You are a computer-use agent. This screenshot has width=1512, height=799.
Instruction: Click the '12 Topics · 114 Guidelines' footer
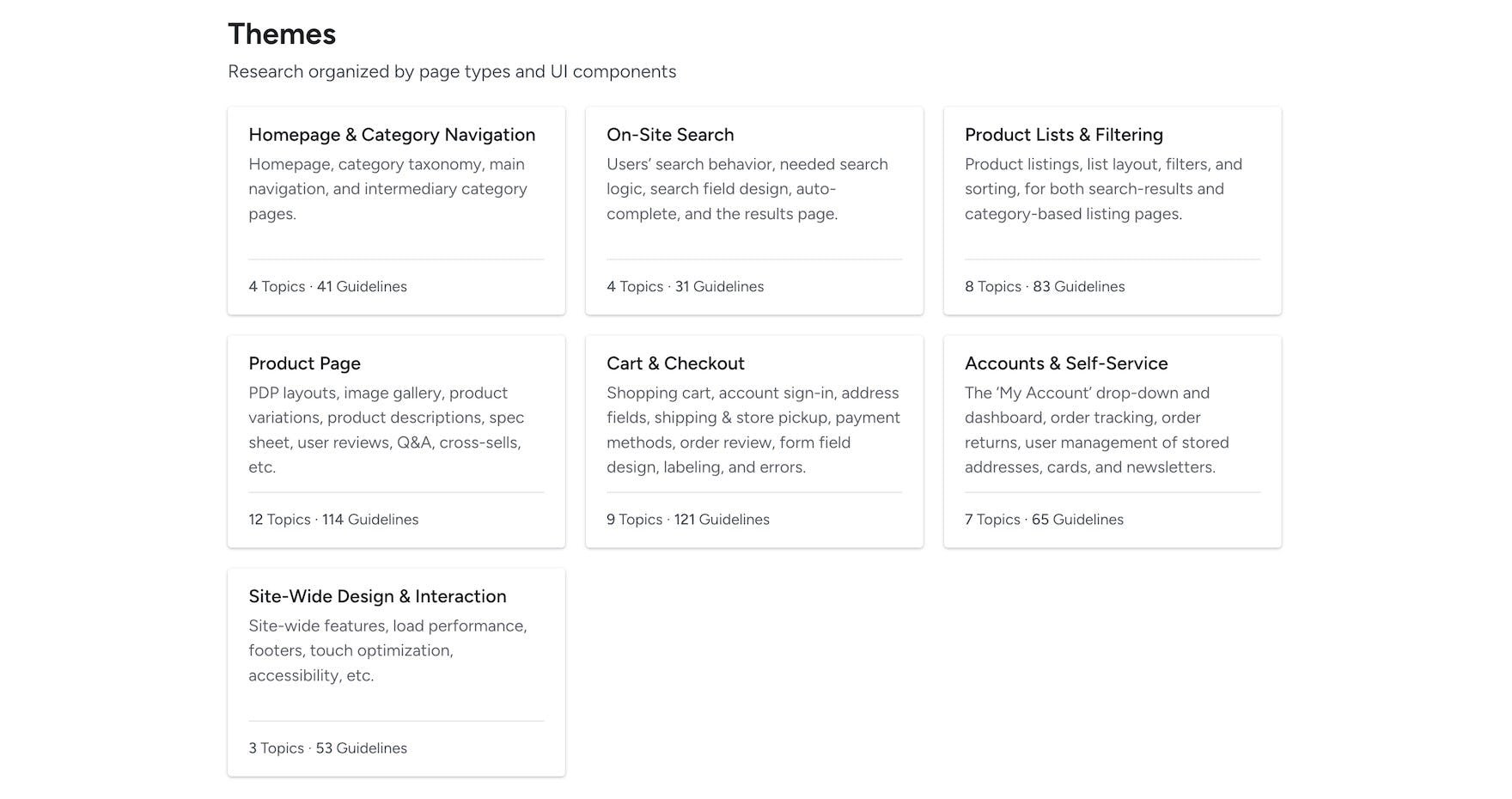coord(333,520)
